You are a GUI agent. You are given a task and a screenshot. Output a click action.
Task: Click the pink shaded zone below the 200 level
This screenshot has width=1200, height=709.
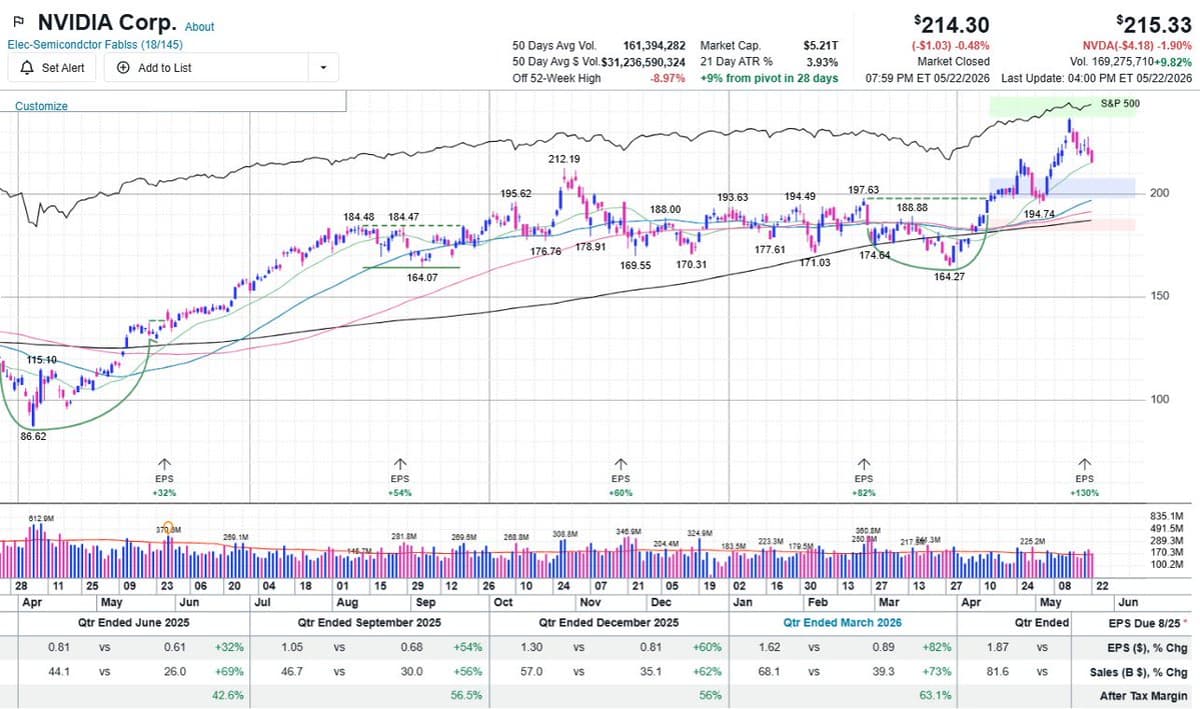click(x=1062, y=225)
